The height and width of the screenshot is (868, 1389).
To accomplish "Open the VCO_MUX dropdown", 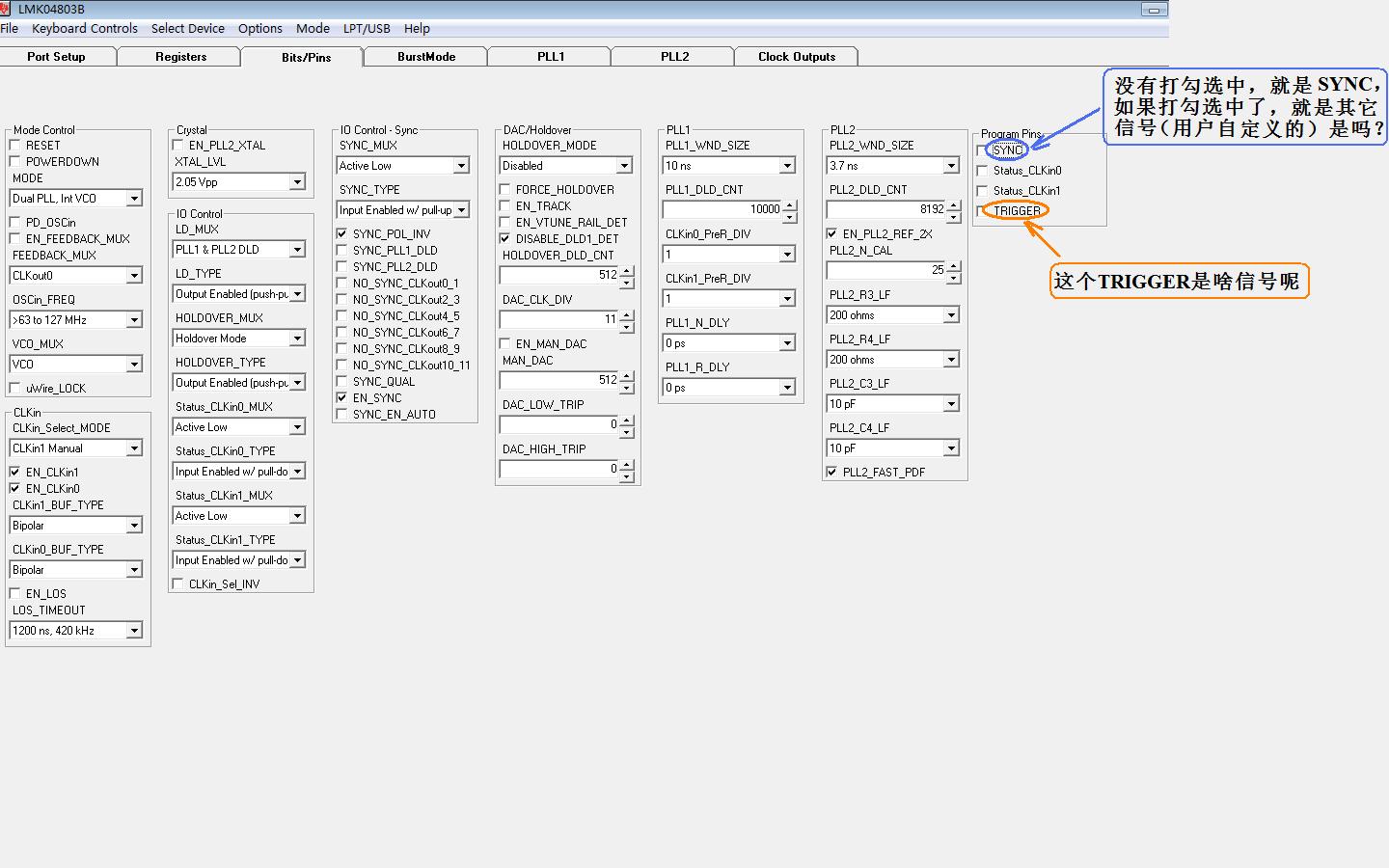I will 76,365.
